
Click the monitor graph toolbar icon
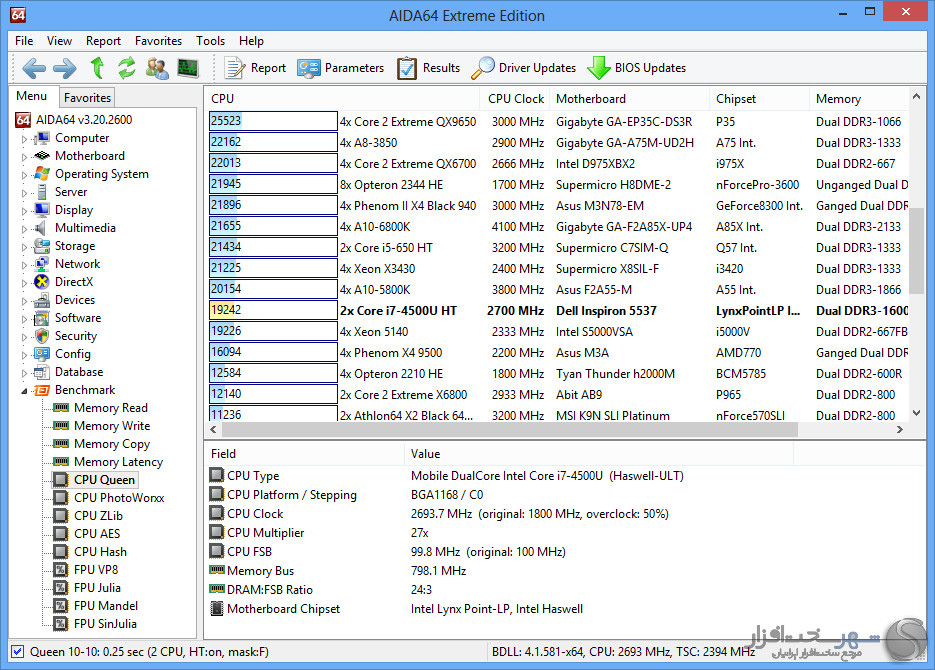187,68
